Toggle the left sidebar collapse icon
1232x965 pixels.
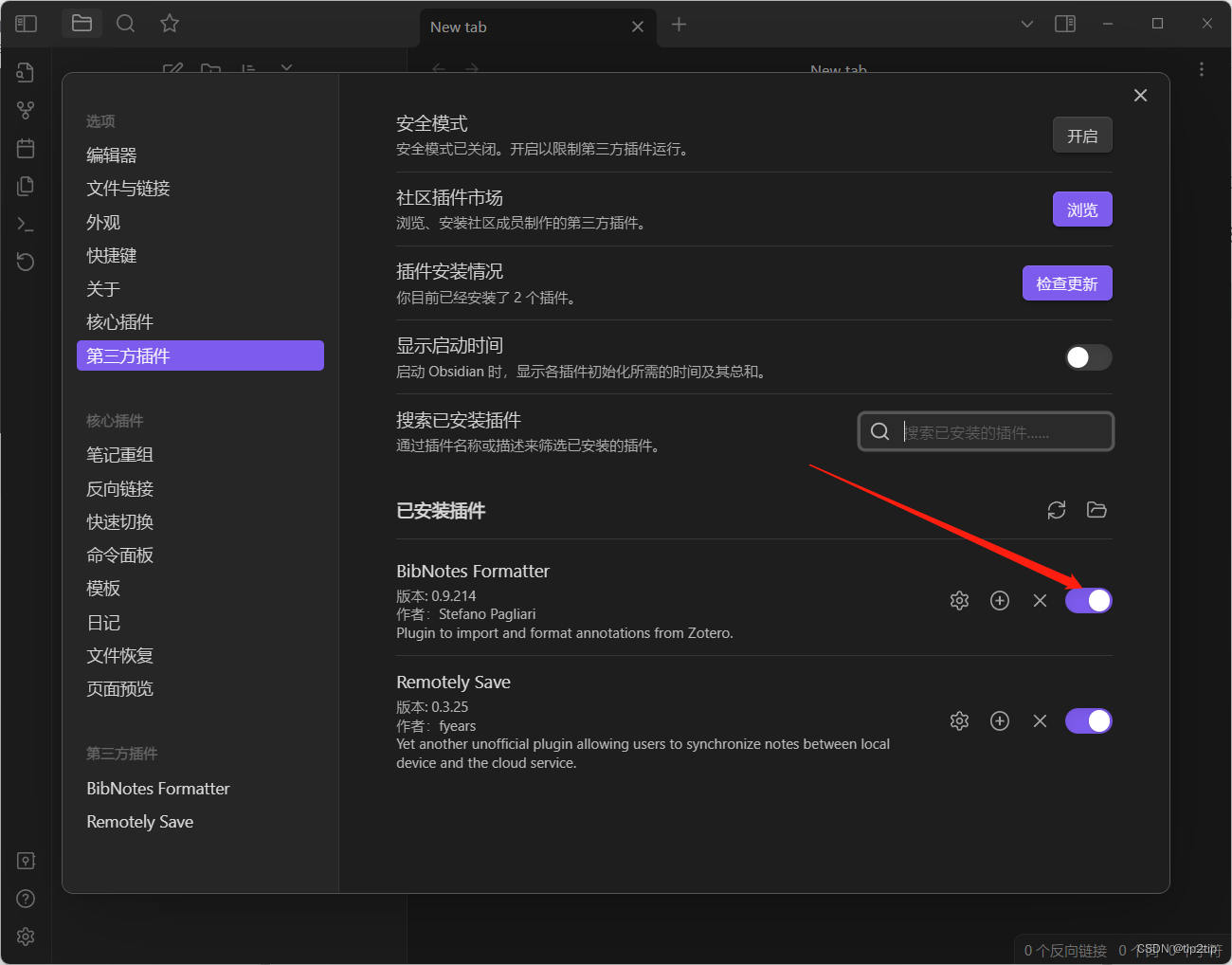(27, 24)
